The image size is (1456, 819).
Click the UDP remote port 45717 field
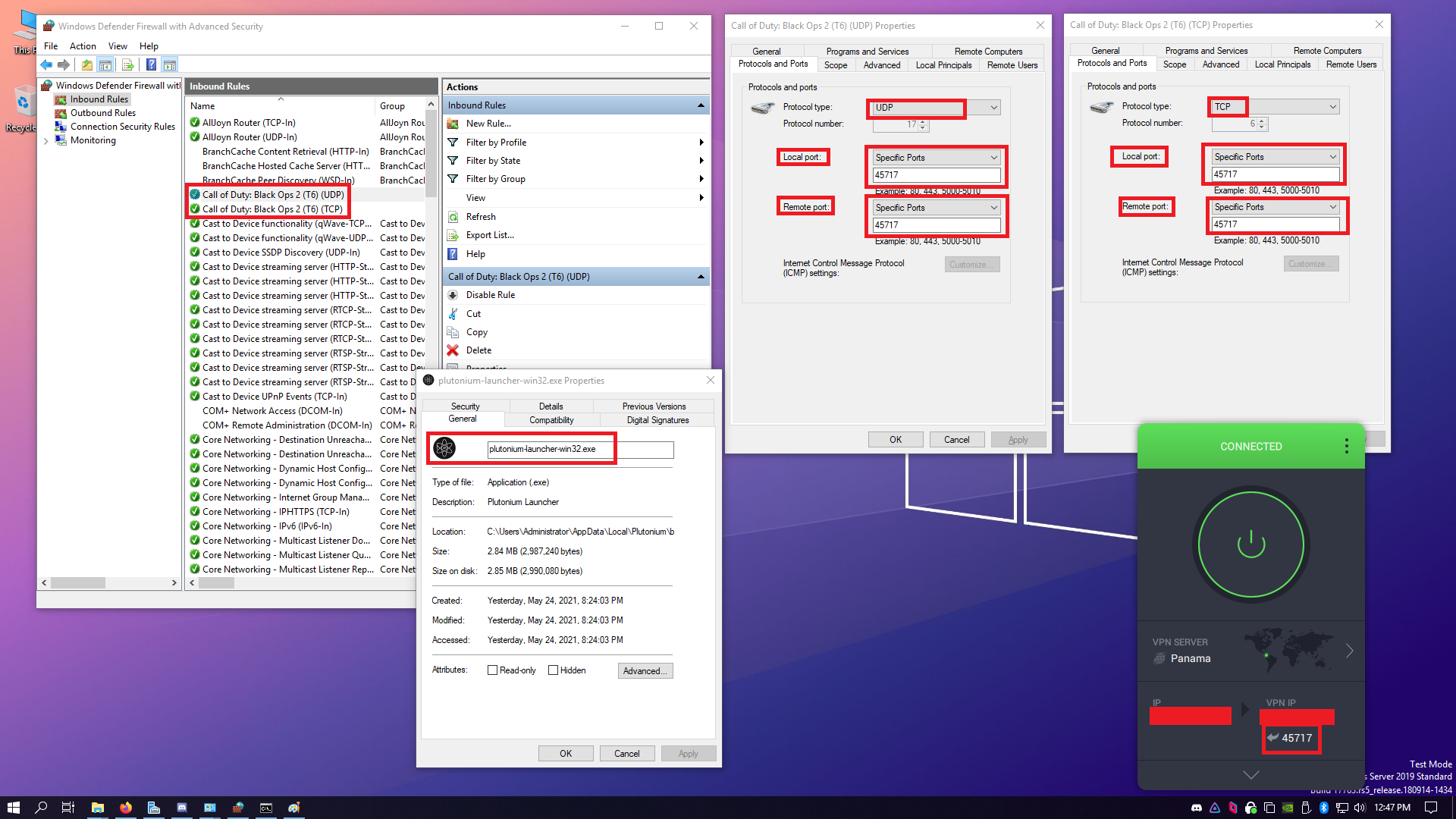tap(936, 225)
